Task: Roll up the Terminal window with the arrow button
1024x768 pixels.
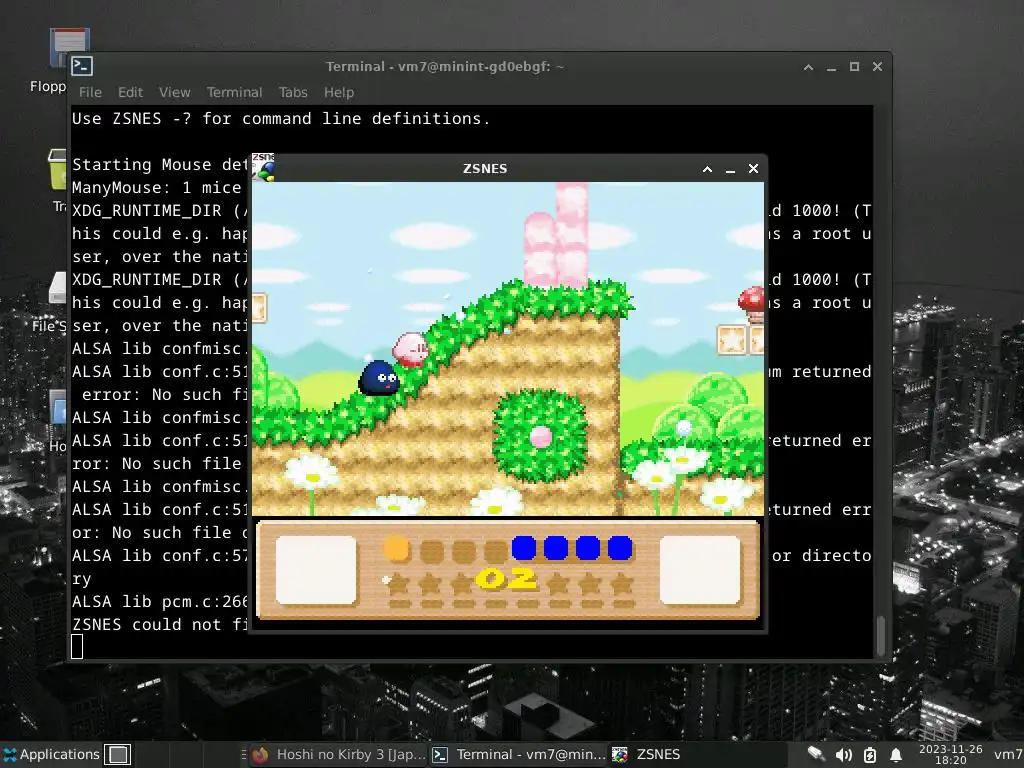Action: [x=808, y=67]
